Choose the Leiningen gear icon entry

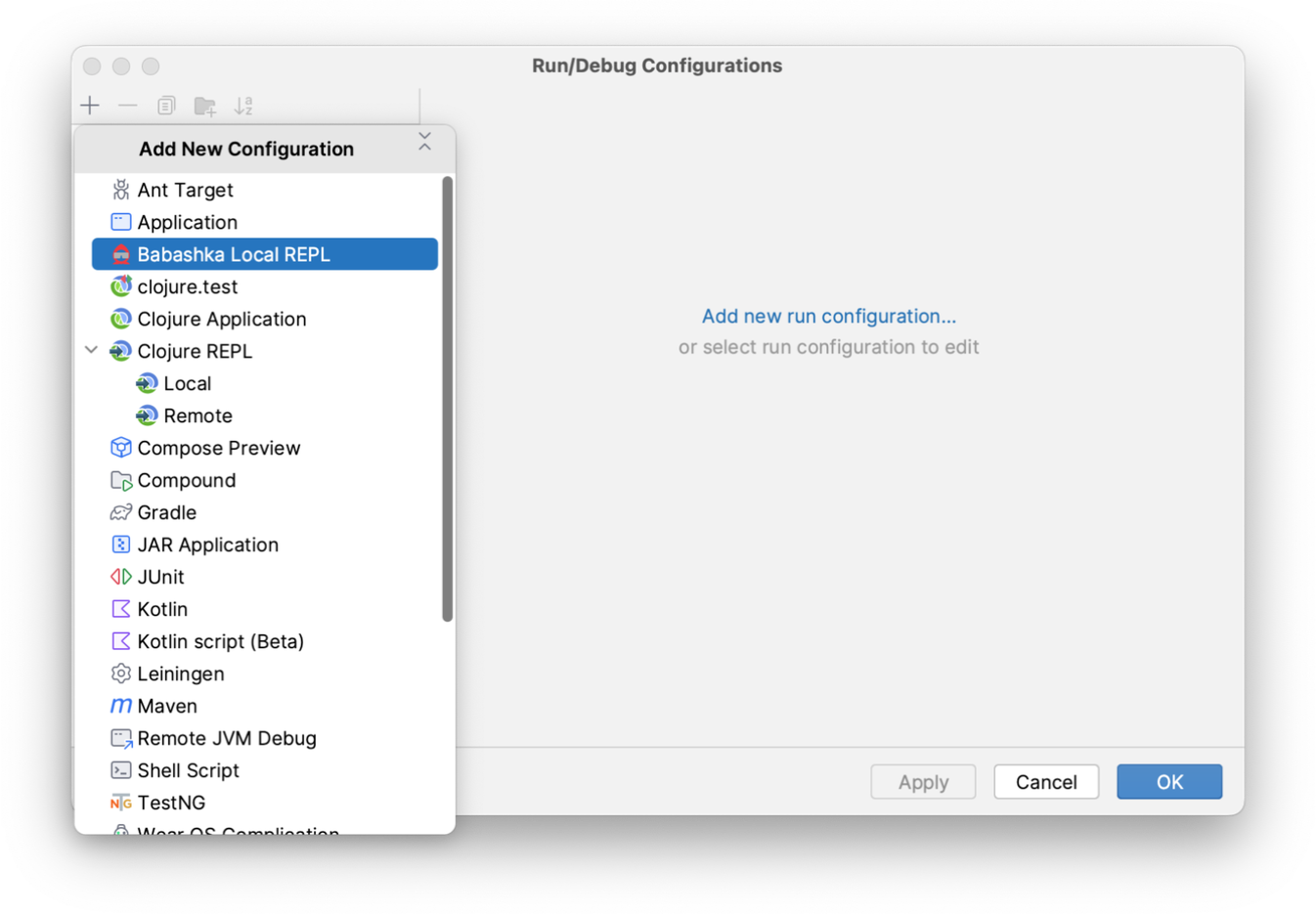[121, 674]
